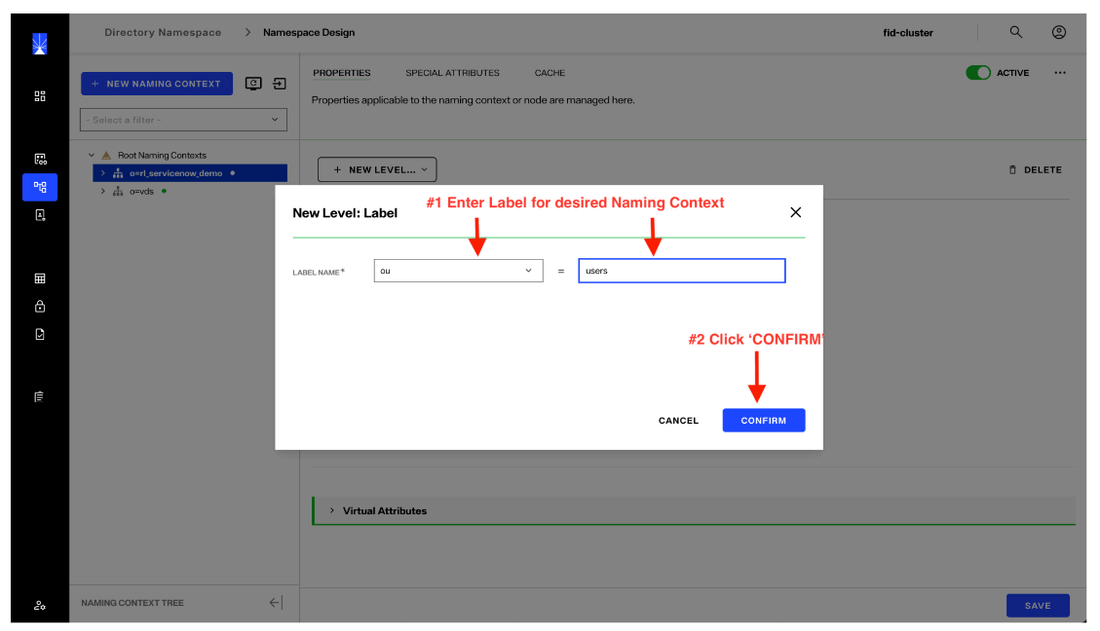Collapse the Root Naming Contexts node

pos(91,155)
